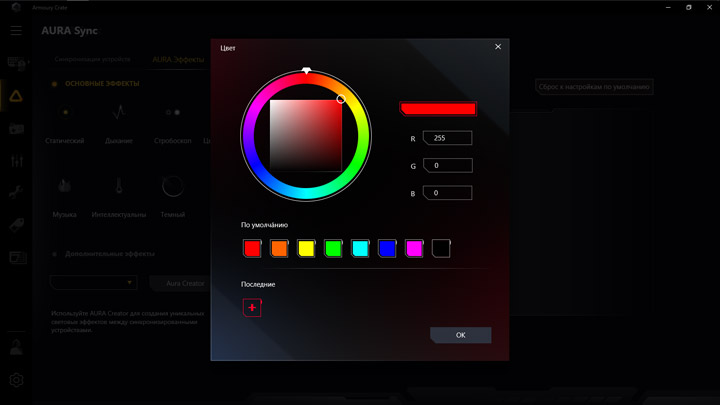Click the plus icon under Последние

(x=252, y=308)
